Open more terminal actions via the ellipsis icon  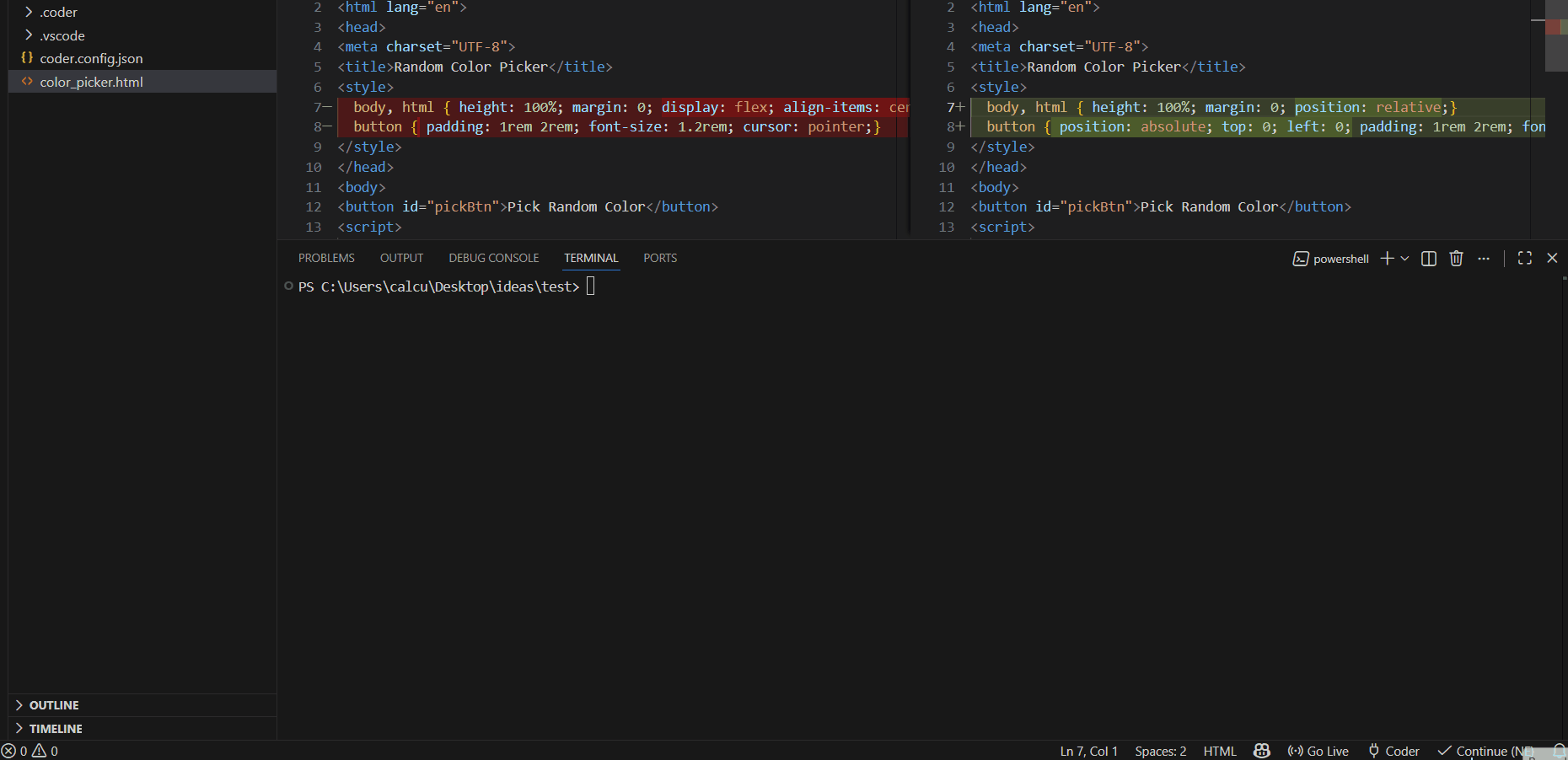click(1484, 258)
